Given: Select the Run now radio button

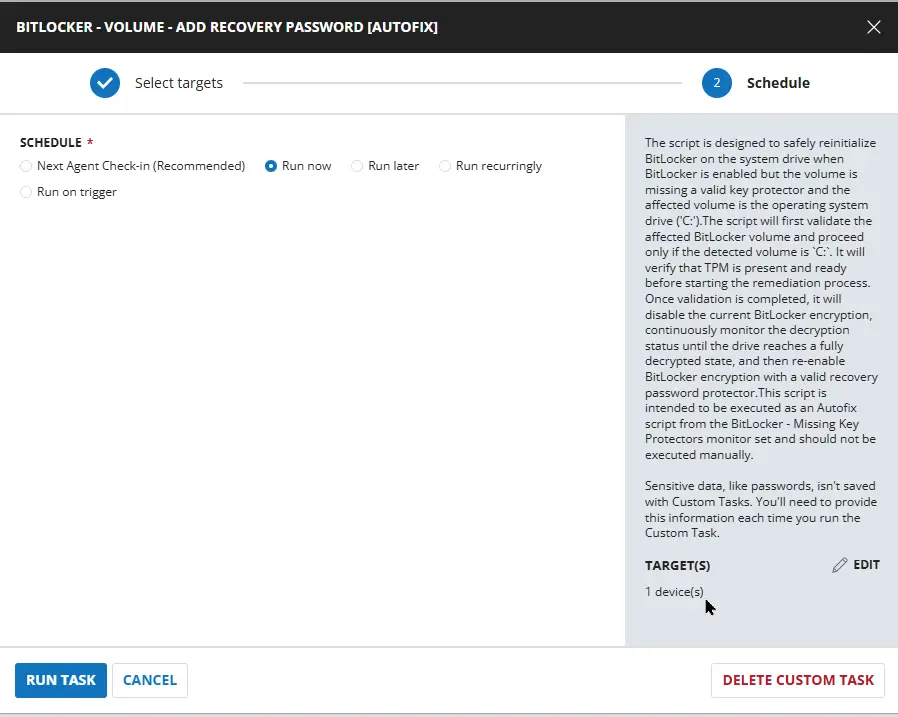Looking at the screenshot, I should coord(271,166).
